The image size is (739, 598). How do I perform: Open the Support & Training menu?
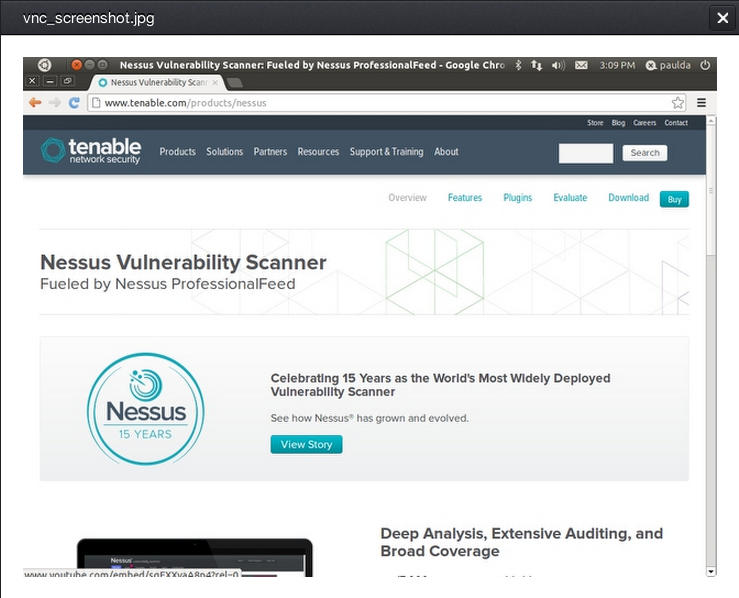click(386, 152)
